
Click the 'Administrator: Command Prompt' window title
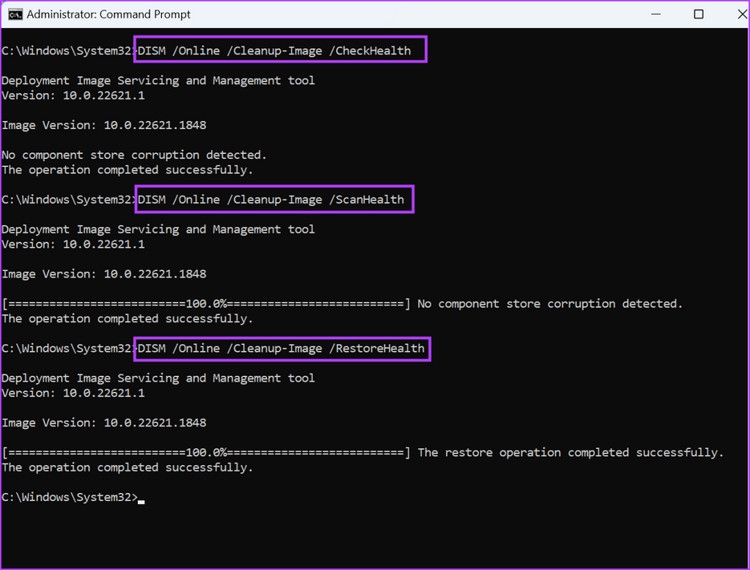(109, 15)
